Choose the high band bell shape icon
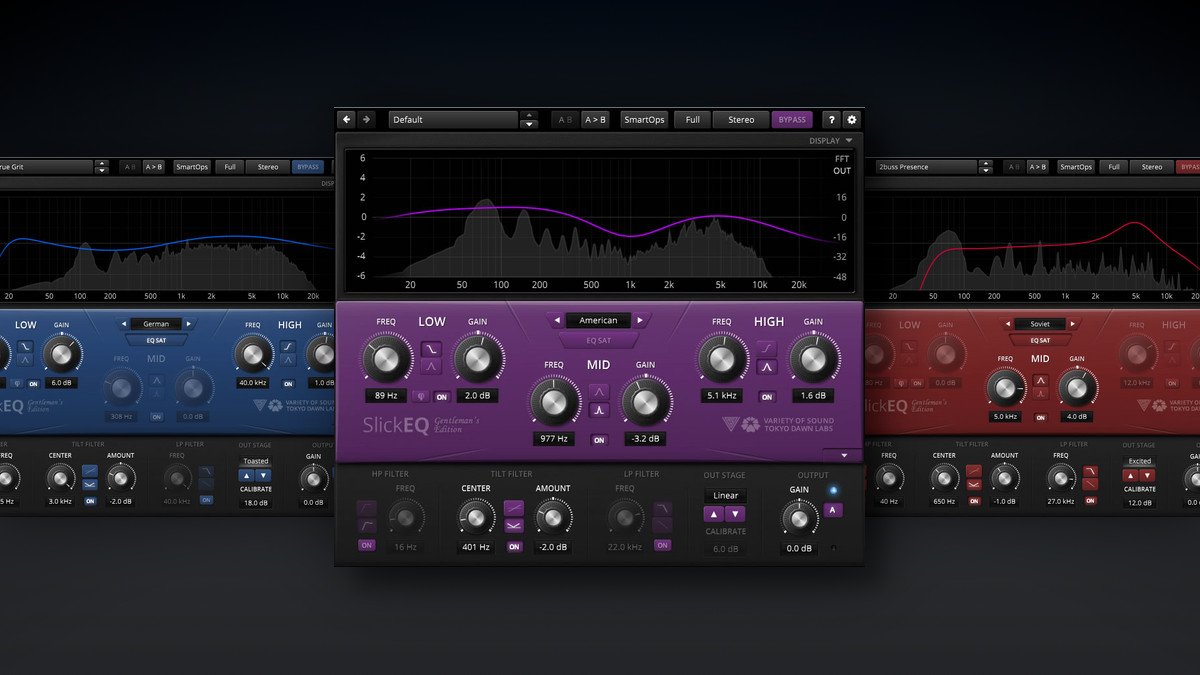The image size is (1200, 675). click(x=766, y=367)
